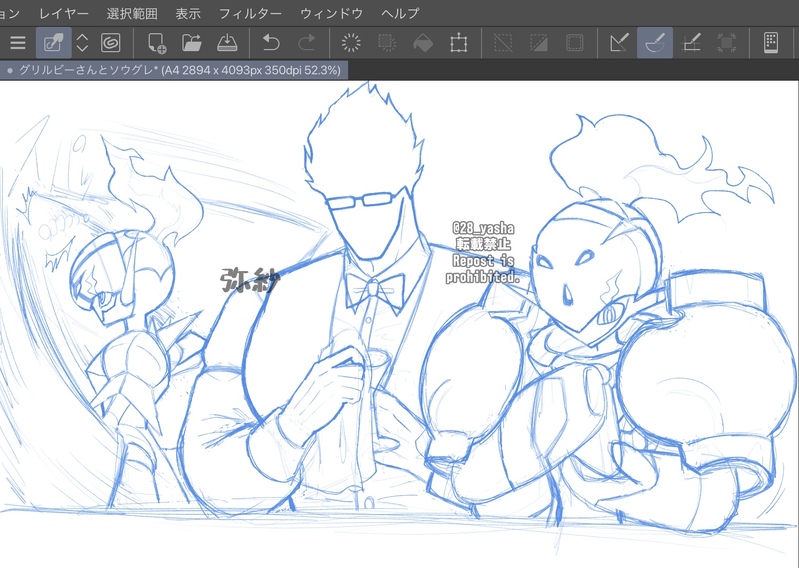The image size is (799, 568).
Task: Open the フィルター menu
Action: [250, 14]
